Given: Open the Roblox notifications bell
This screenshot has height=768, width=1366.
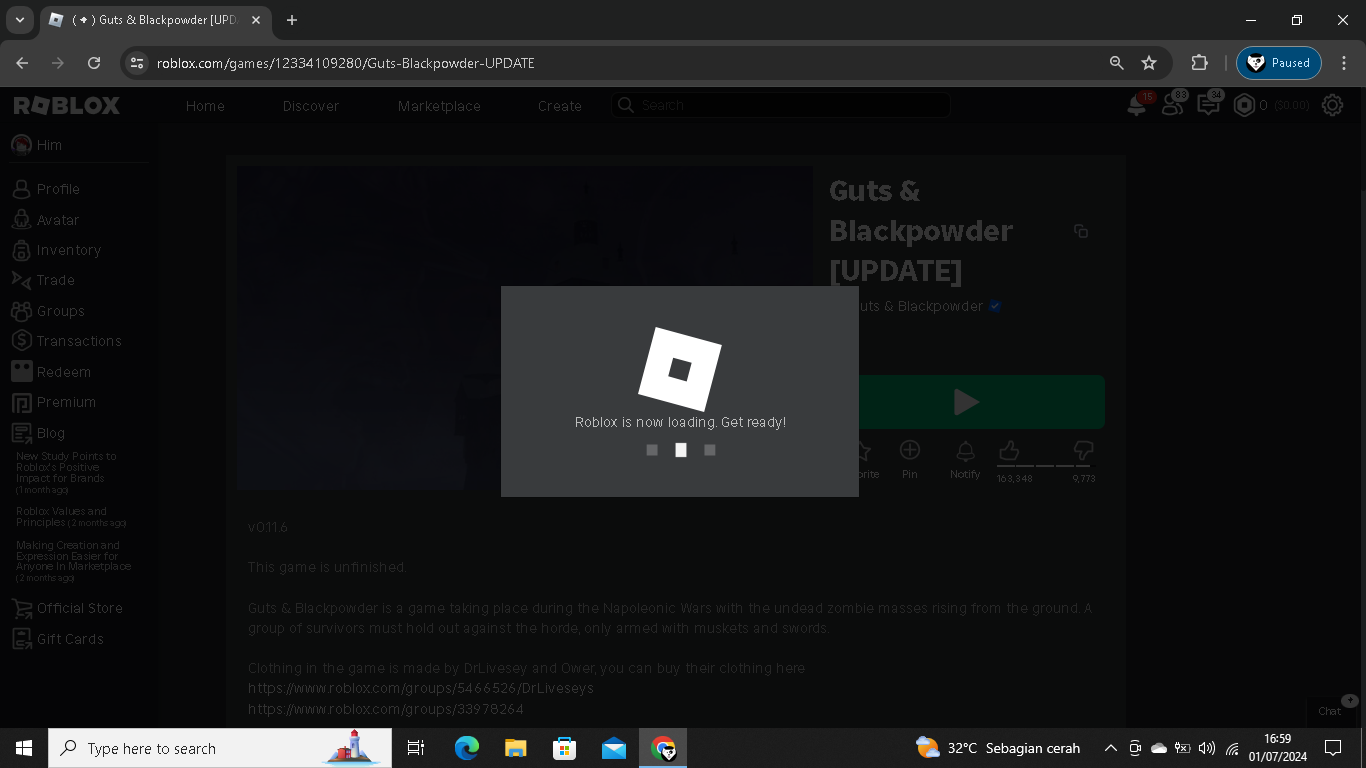Looking at the screenshot, I should coord(1137,105).
